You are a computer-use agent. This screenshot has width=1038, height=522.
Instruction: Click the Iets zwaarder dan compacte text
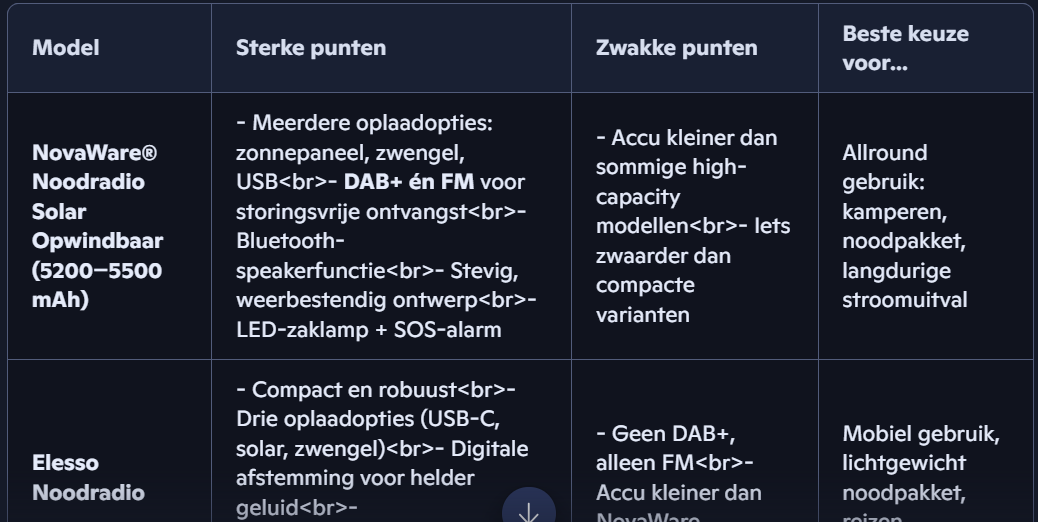(x=693, y=270)
